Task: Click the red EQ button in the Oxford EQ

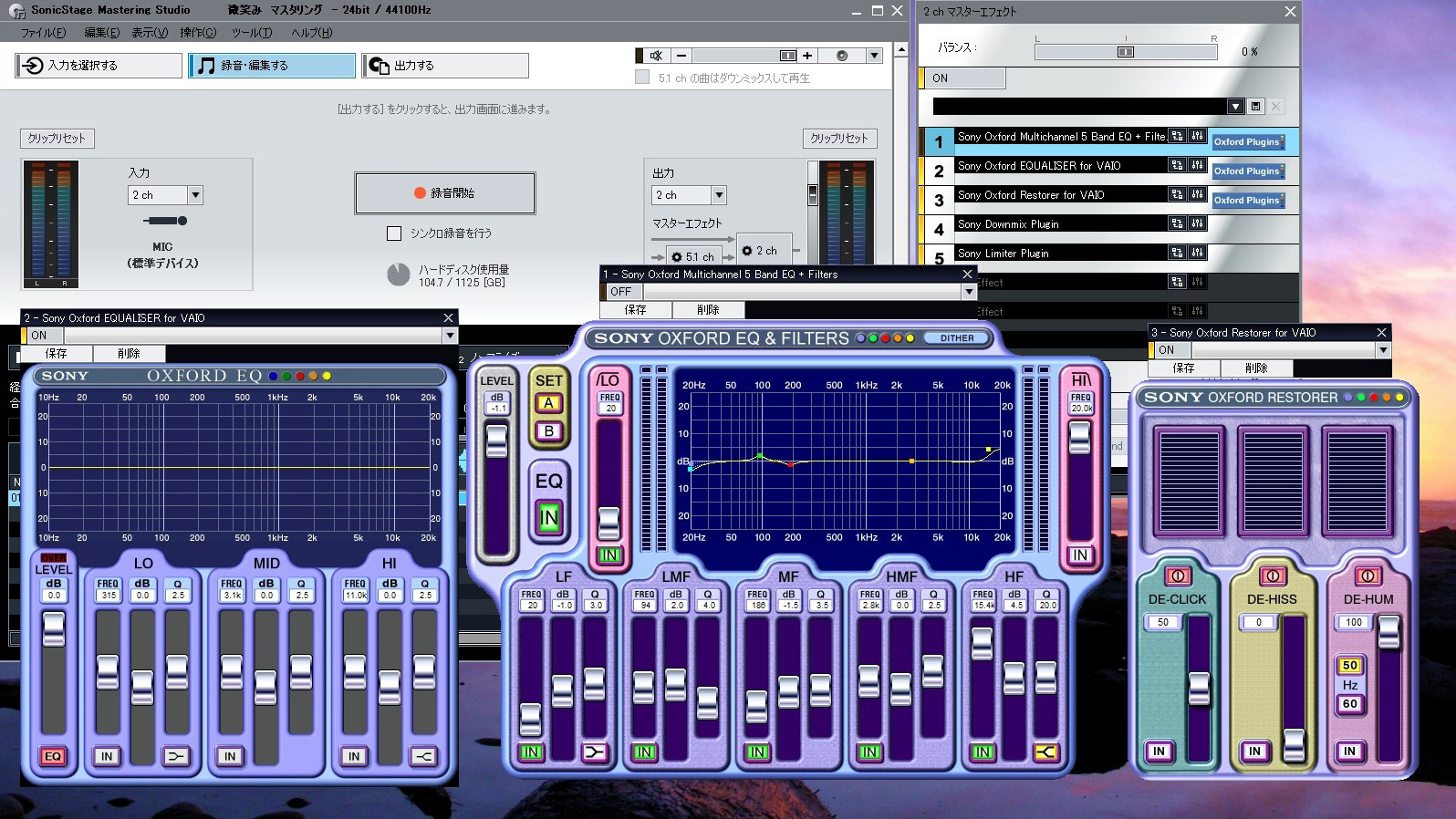Action: 53,756
